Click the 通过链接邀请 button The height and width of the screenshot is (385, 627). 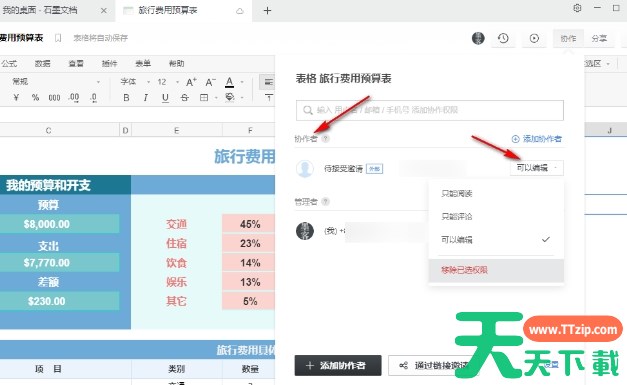coord(433,365)
